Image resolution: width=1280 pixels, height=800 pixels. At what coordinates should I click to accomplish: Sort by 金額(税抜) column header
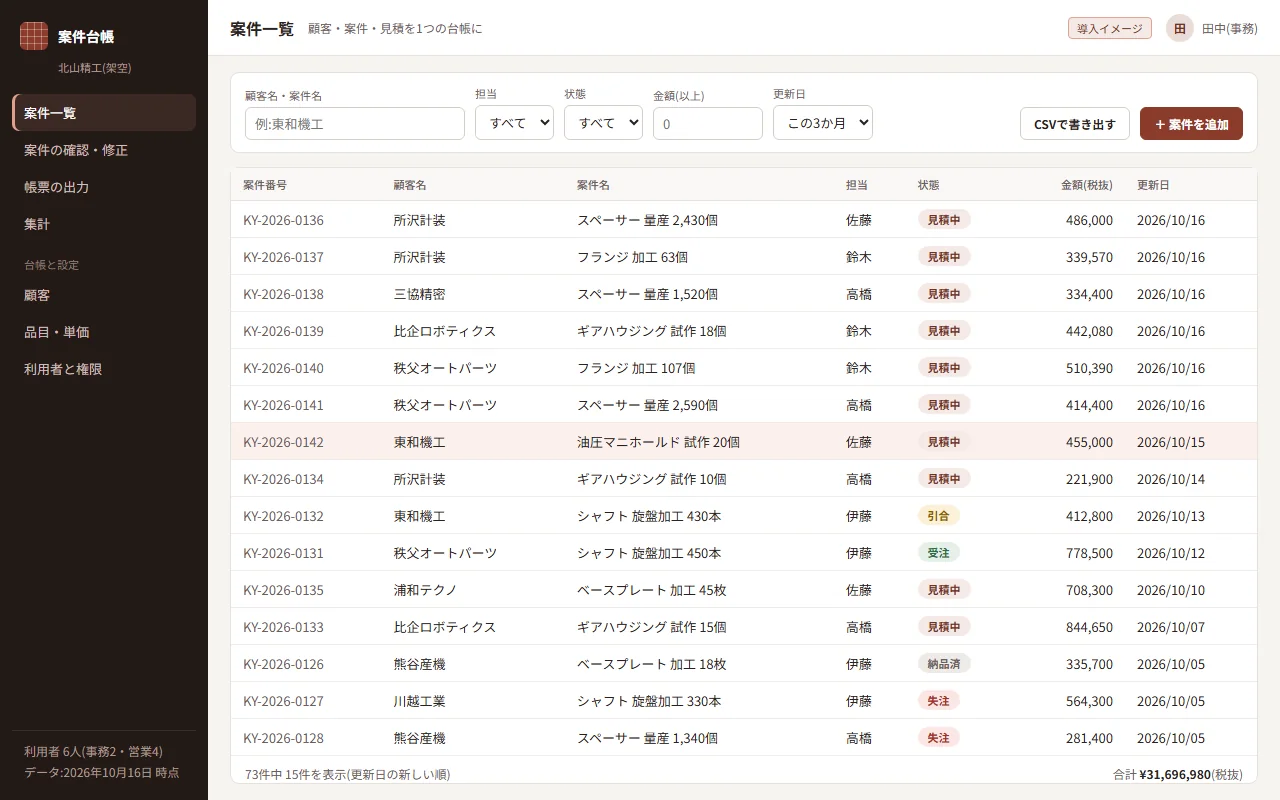pyautogui.click(x=1087, y=185)
